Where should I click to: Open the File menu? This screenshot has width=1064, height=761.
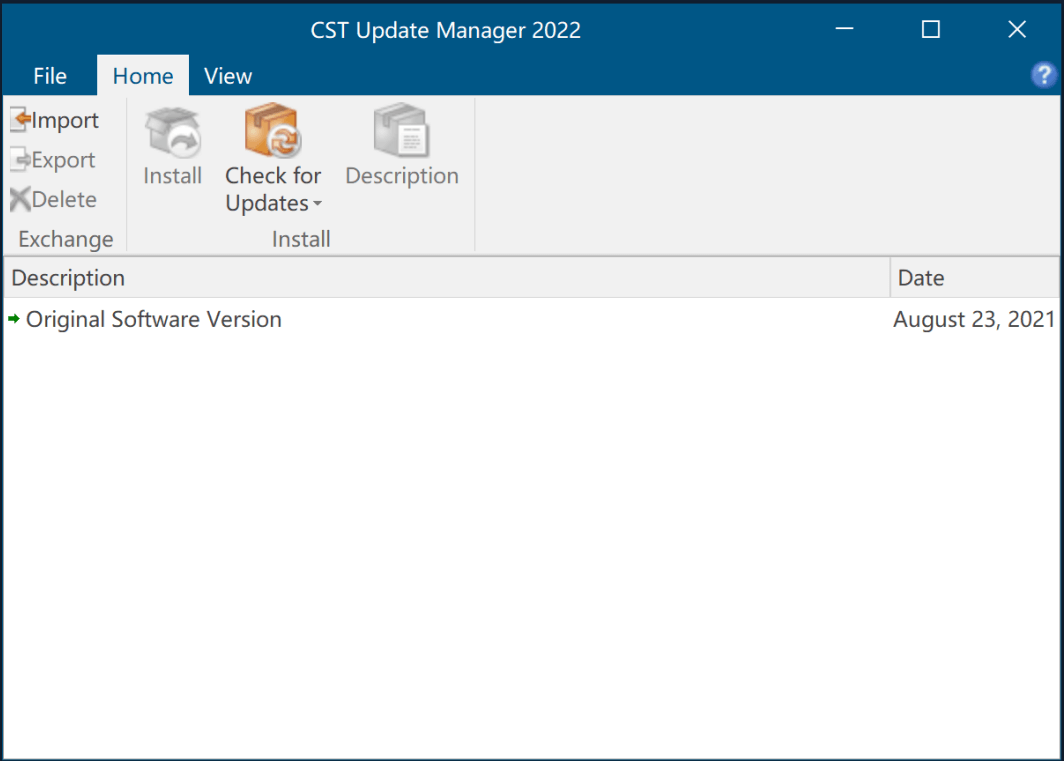coord(49,76)
